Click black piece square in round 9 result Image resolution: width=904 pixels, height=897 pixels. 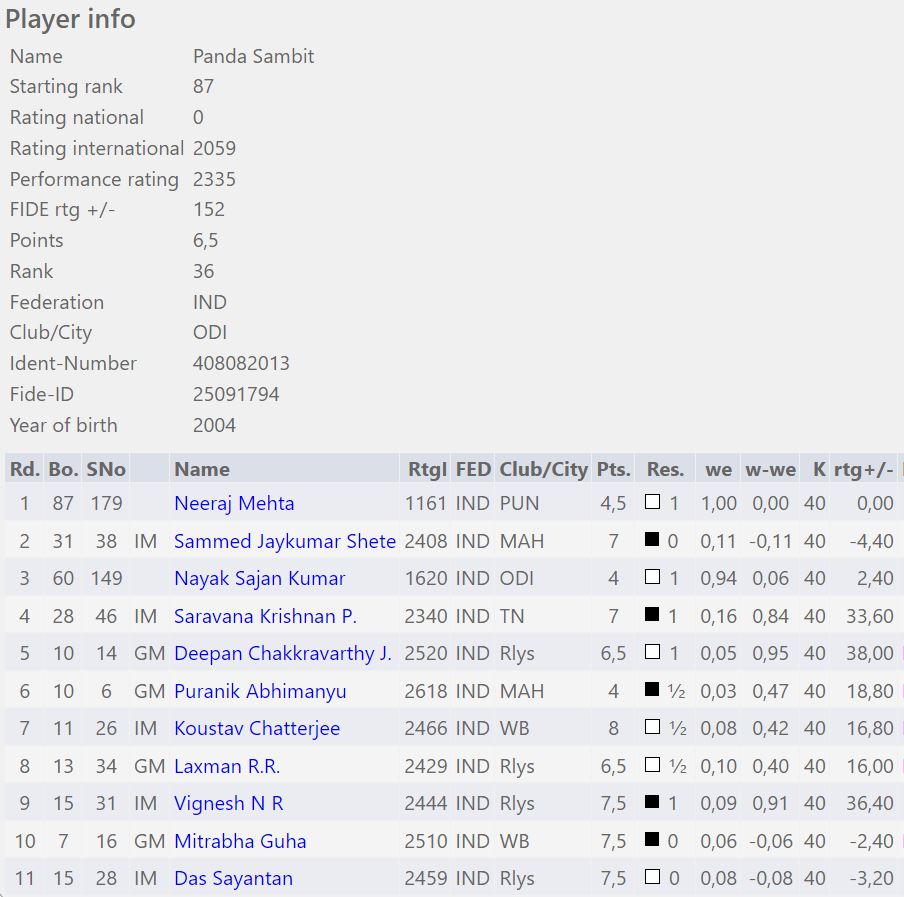(x=652, y=802)
